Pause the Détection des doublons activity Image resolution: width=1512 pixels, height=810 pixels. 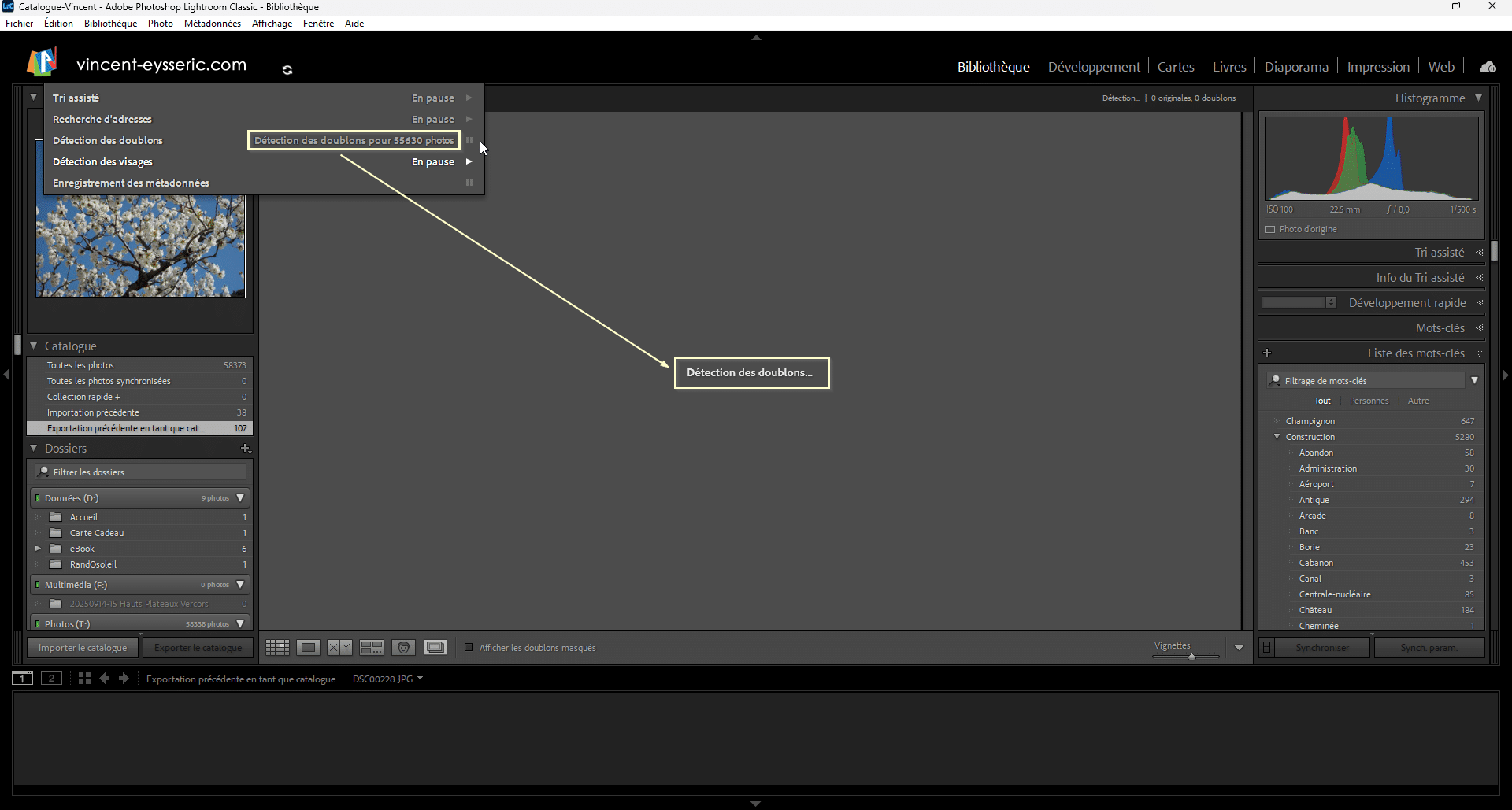[x=469, y=140]
